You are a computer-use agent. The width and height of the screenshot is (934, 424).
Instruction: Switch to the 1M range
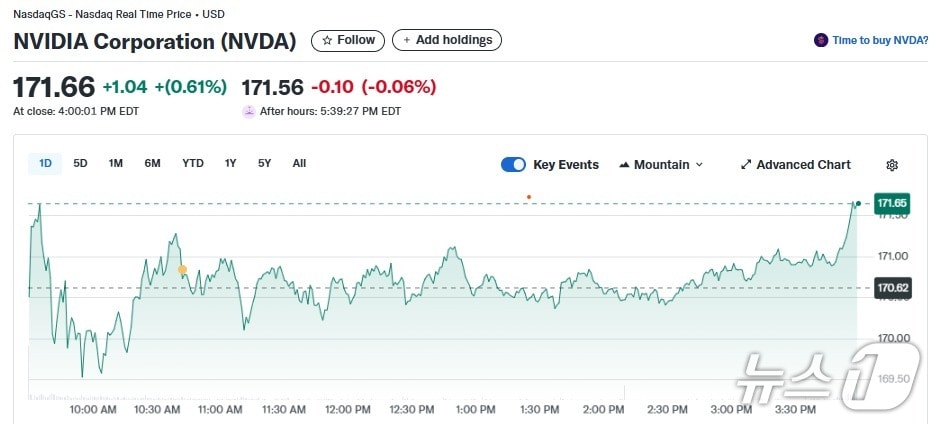(x=116, y=164)
